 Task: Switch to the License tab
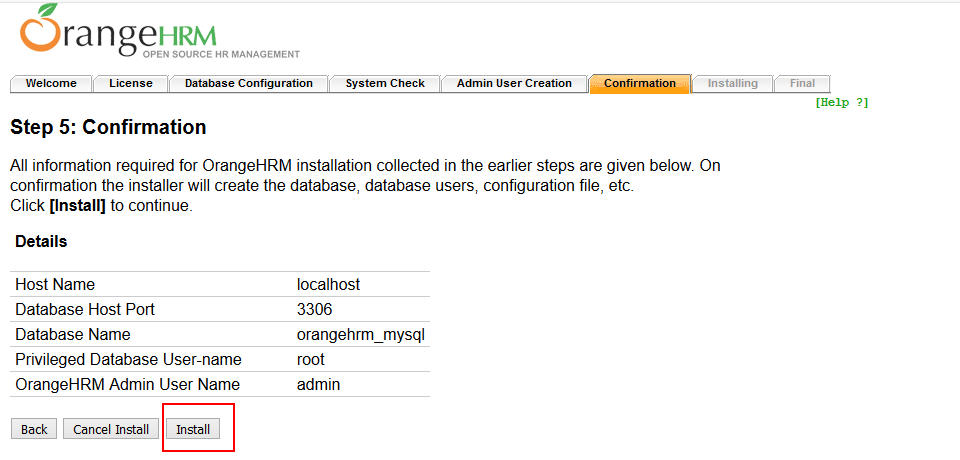coord(130,84)
